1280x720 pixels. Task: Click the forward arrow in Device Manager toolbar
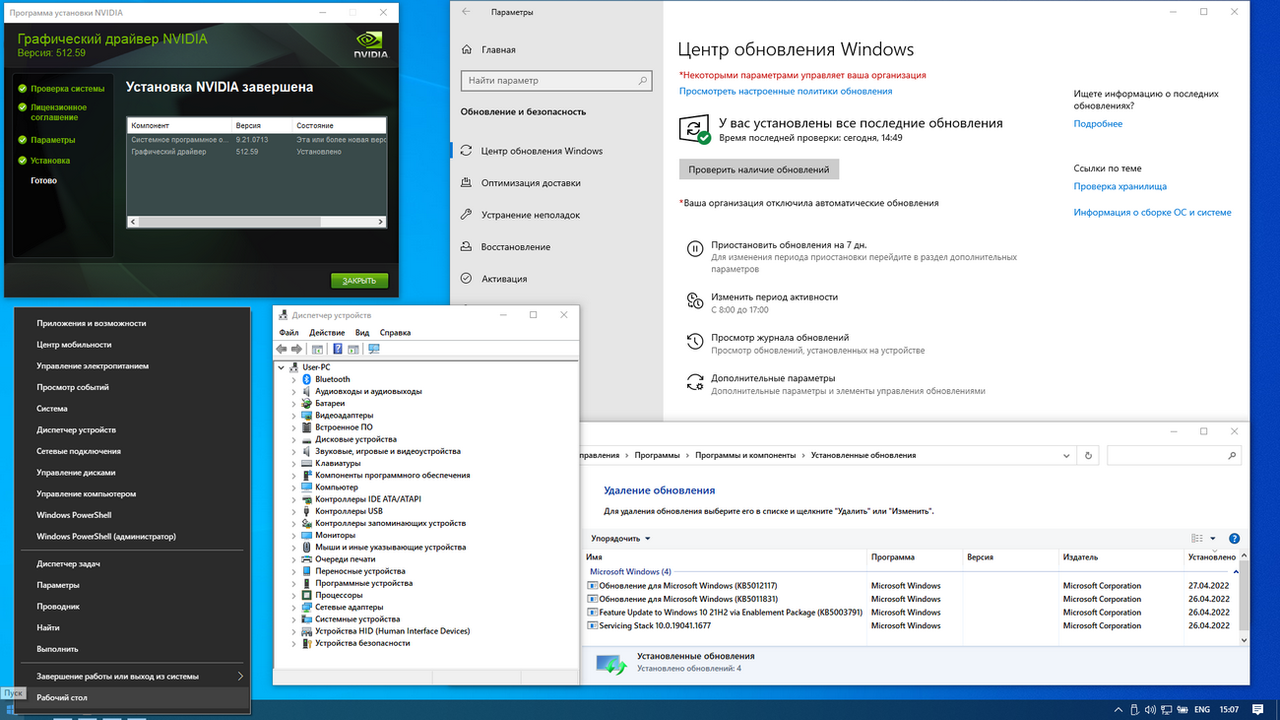[x=296, y=349]
